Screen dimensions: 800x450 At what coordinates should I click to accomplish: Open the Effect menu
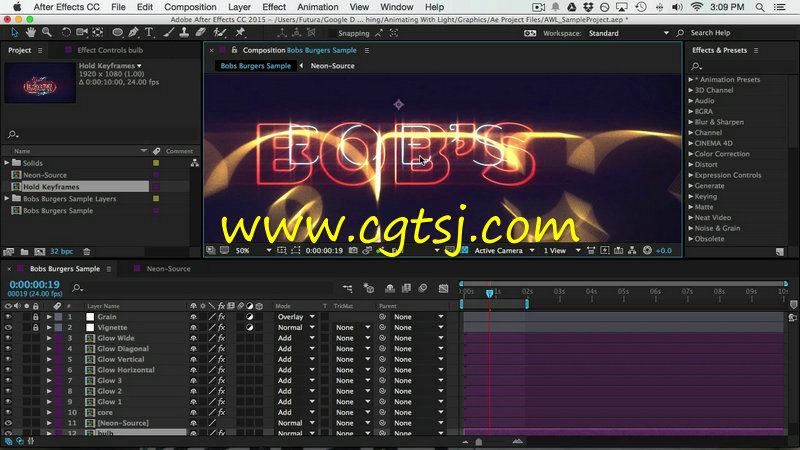pos(274,7)
